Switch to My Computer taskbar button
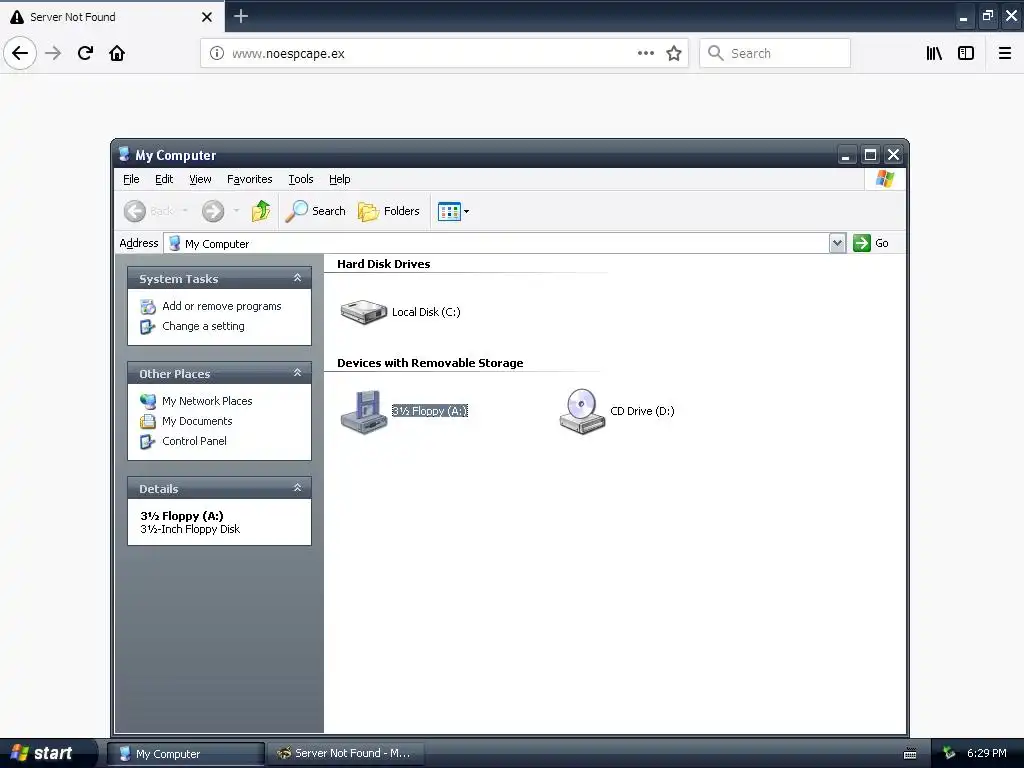This screenshot has width=1024, height=768. click(186, 754)
